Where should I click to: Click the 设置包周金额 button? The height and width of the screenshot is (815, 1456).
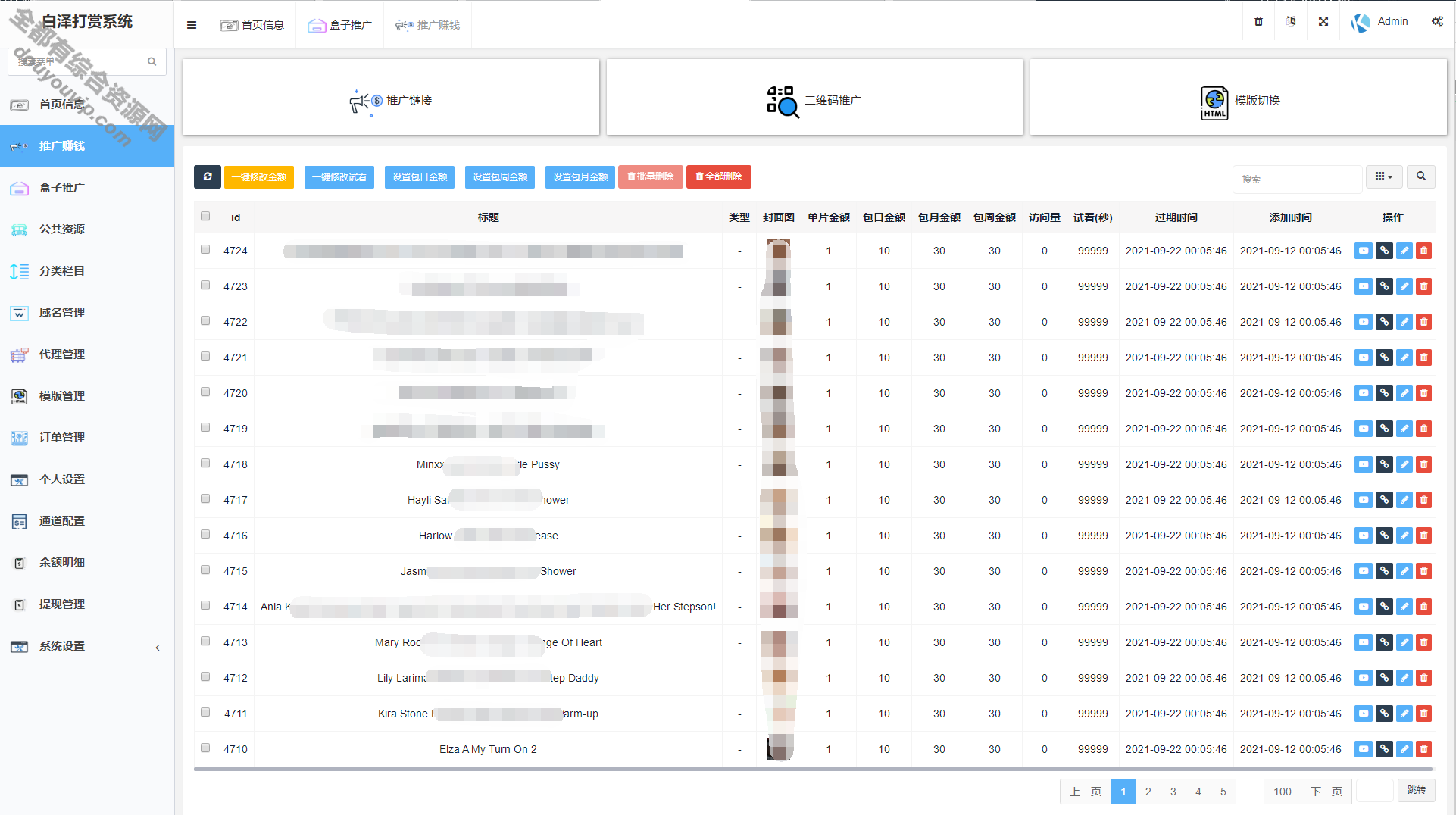[x=500, y=176]
